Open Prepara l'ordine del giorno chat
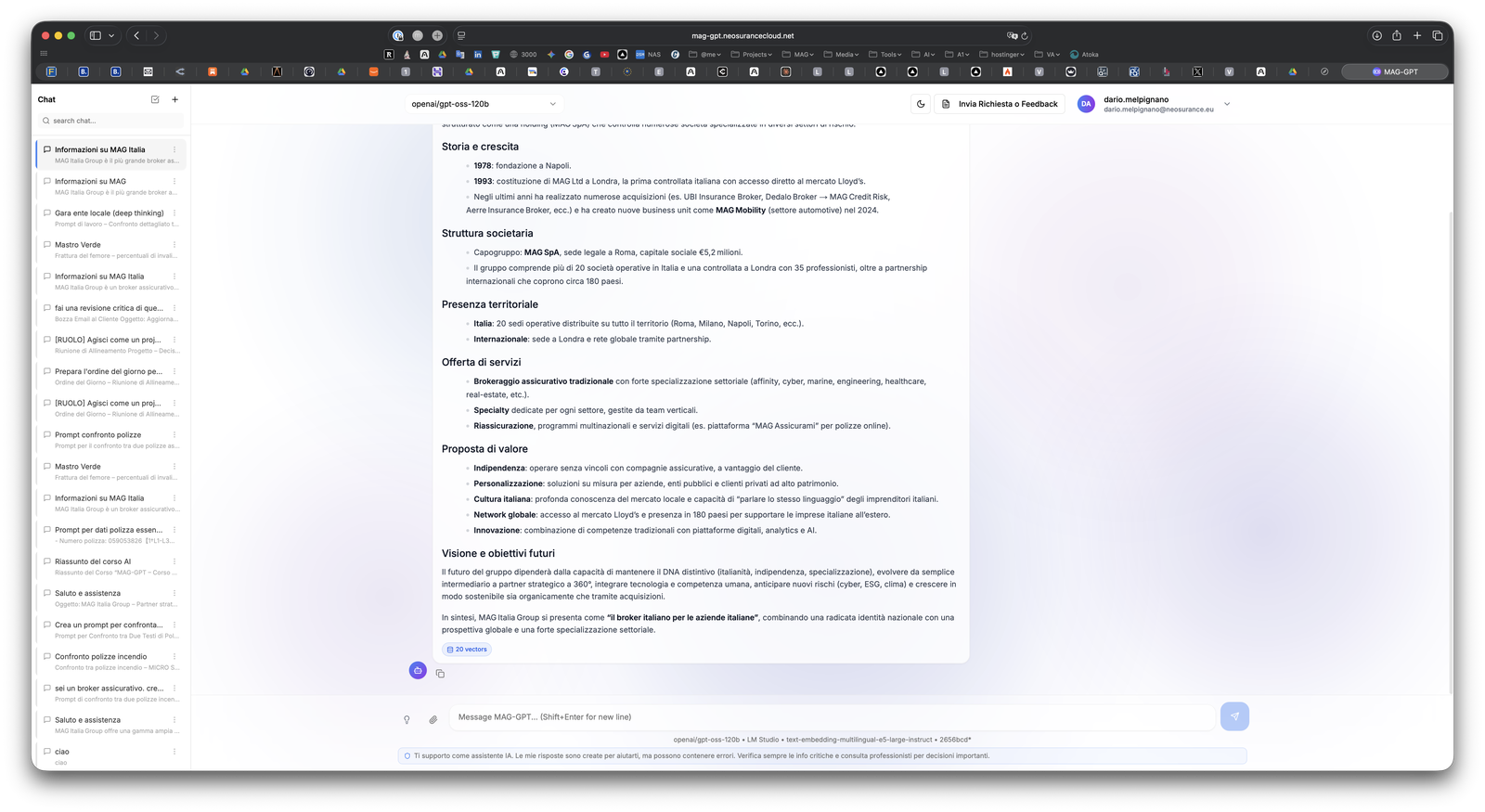The width and height of the screenshot is (1485, 812). pyautogui.click(x=111, y=377)
